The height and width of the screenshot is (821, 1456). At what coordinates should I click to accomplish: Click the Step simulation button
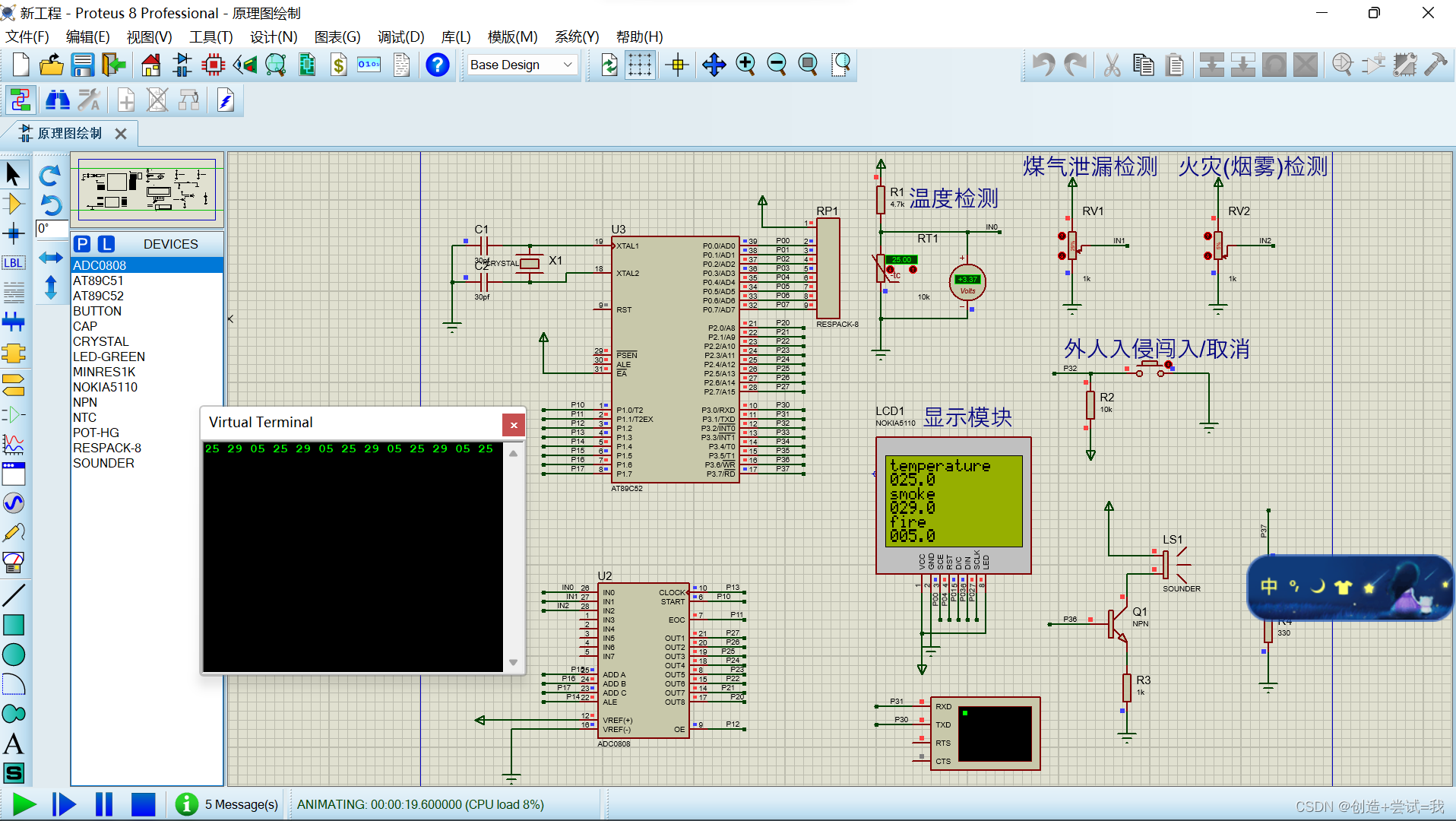click(64, 804)
